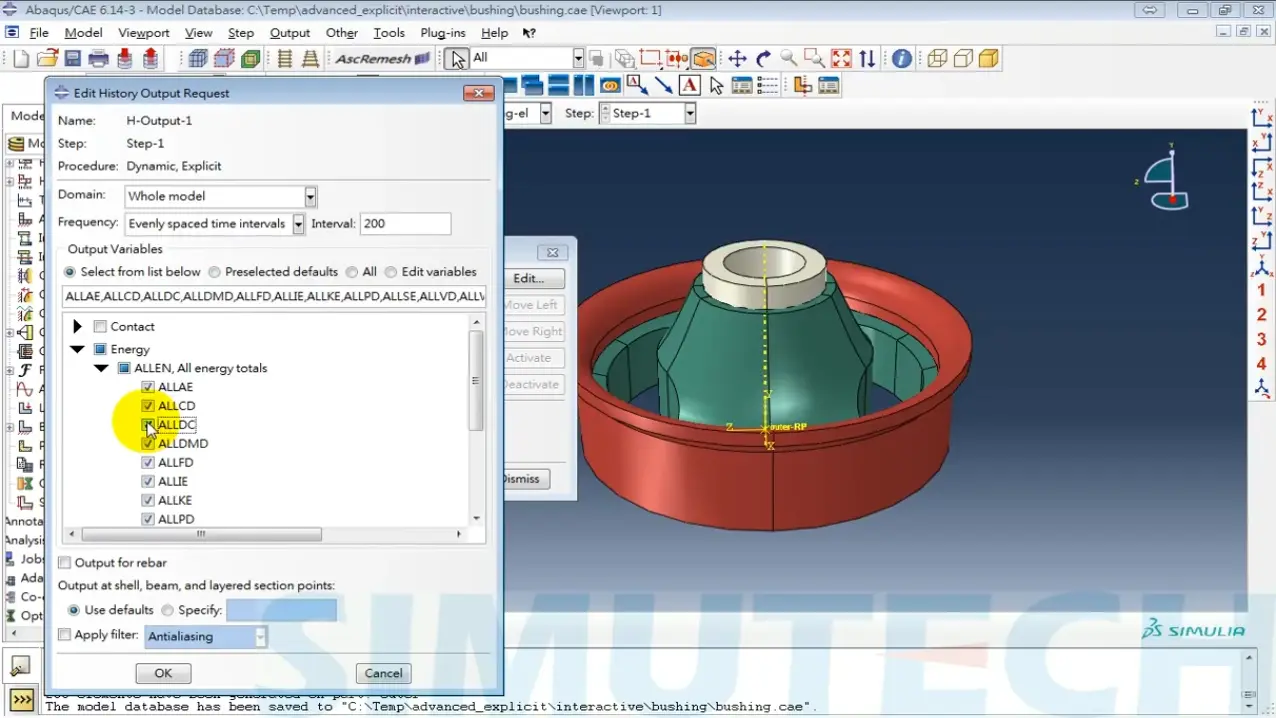The width and height of the screenshot is (1276, 718).
Task: Toggle the ALLAE checkbox
Action: [148, 387]
